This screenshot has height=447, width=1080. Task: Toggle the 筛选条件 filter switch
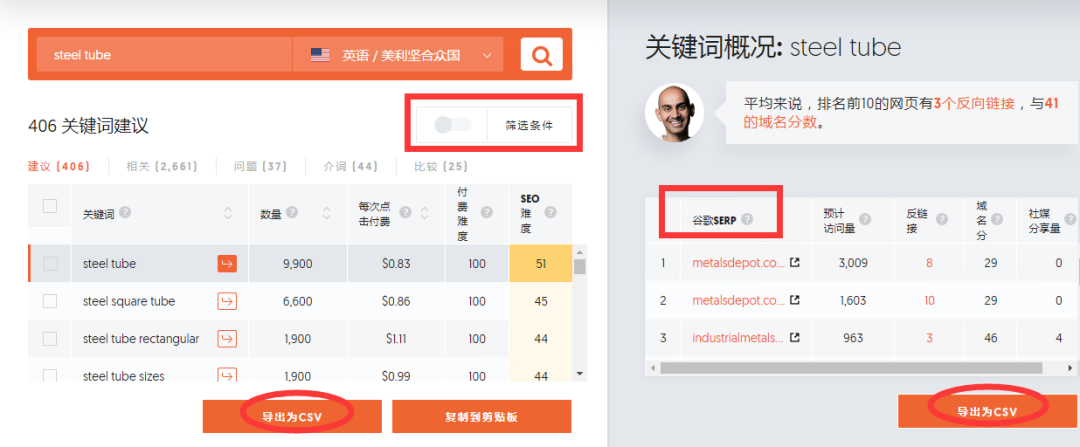point(453,125)
